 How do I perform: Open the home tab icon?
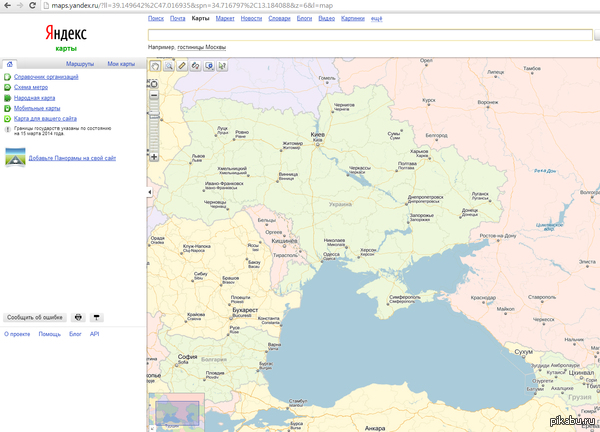click(x=9, y=63)
